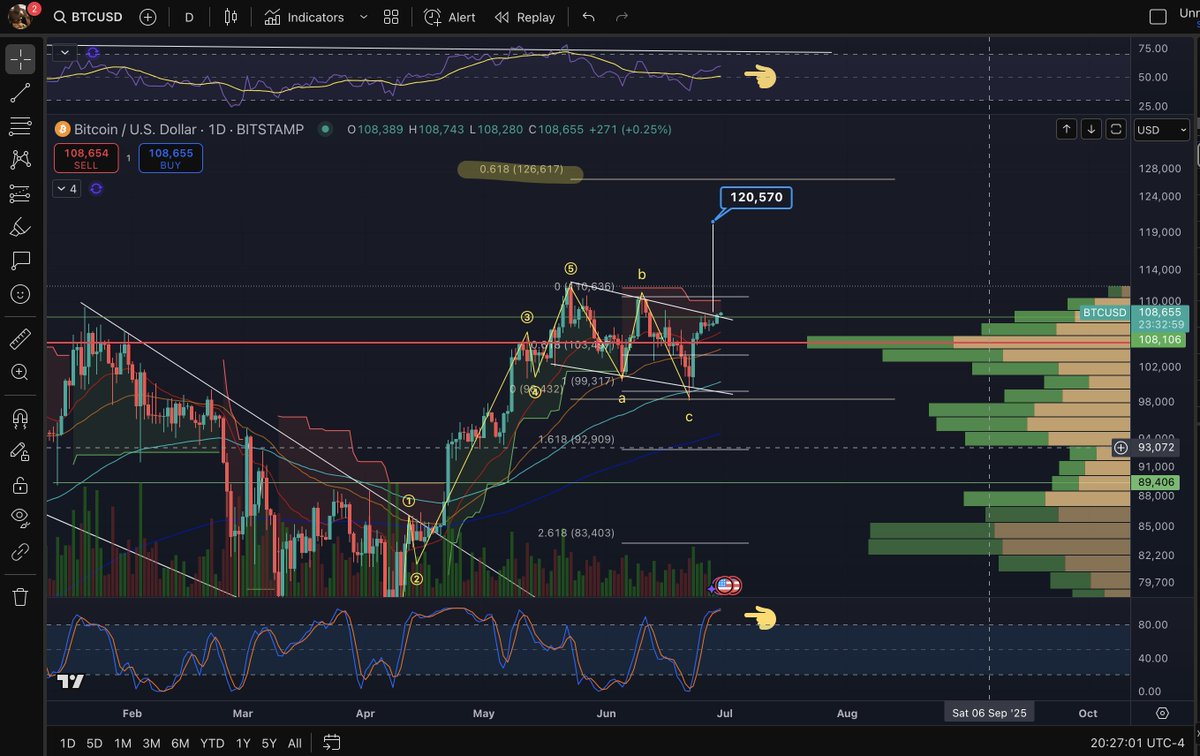Viewport: 1200px width, 756px height.
Task: Open the user profile avatar menu
Action: 20,17
